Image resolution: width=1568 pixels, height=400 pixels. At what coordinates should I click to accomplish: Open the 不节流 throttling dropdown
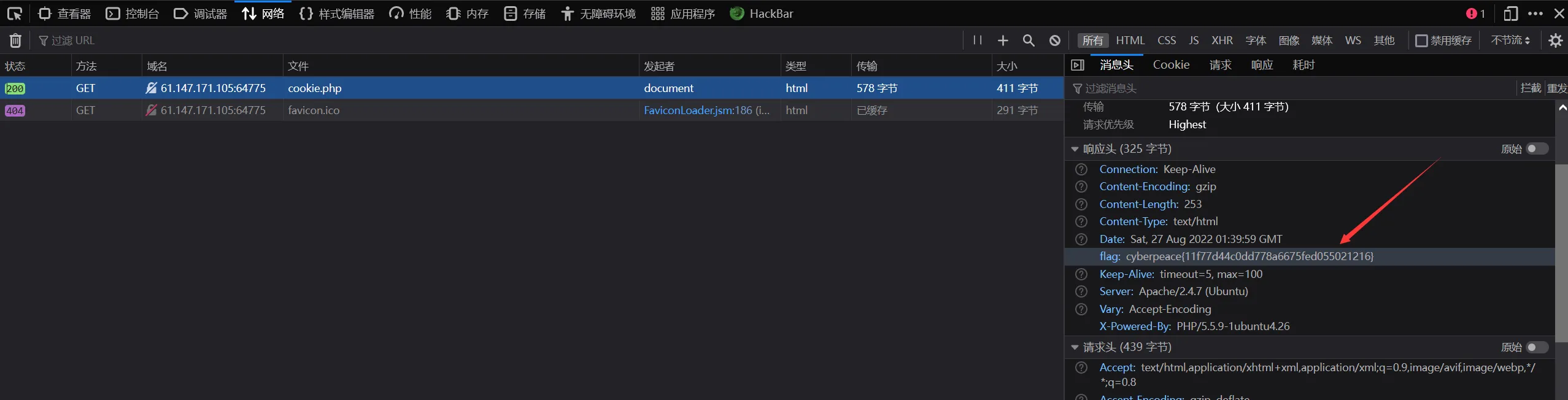coord(1511,40)
